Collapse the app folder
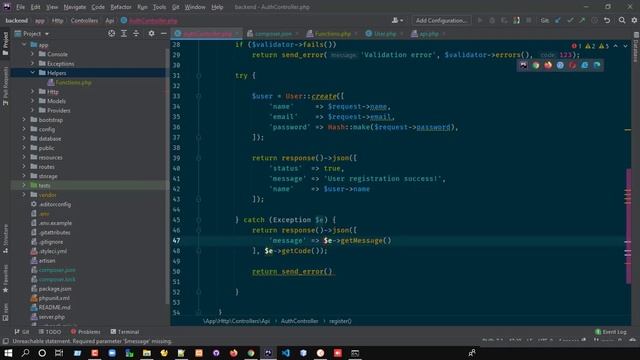This screenshot has width=640, height=360. (x=24, y=45)
